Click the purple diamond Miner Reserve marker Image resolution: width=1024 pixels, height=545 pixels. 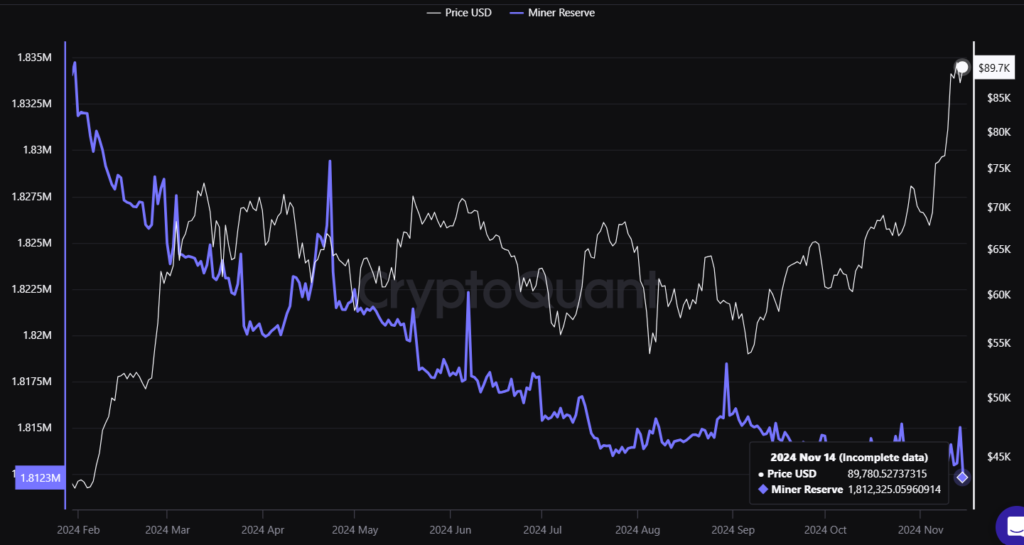click(962, 477)
